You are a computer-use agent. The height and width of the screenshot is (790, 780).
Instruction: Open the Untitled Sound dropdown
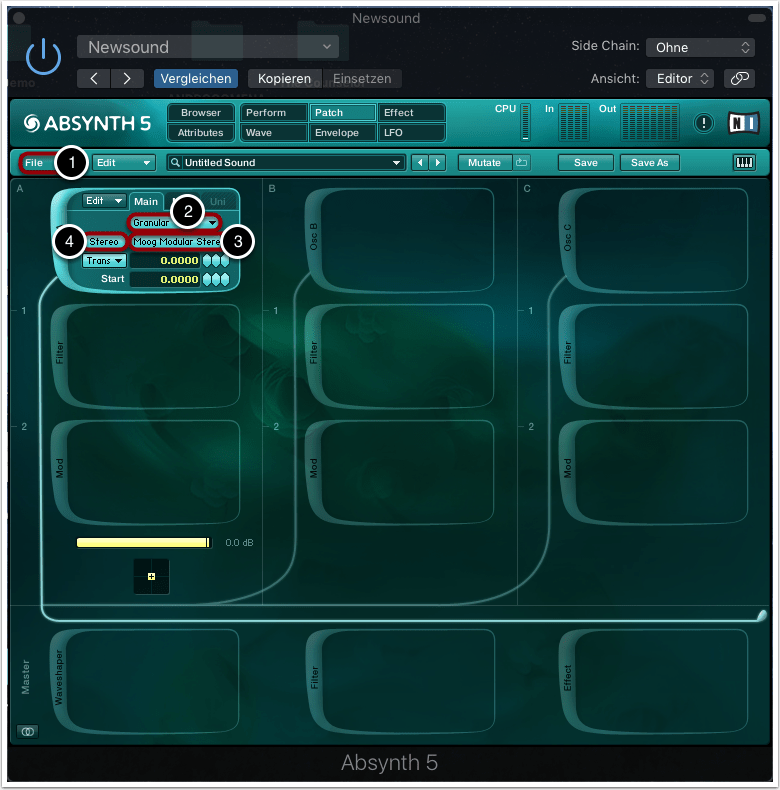(x=286, y=163)
